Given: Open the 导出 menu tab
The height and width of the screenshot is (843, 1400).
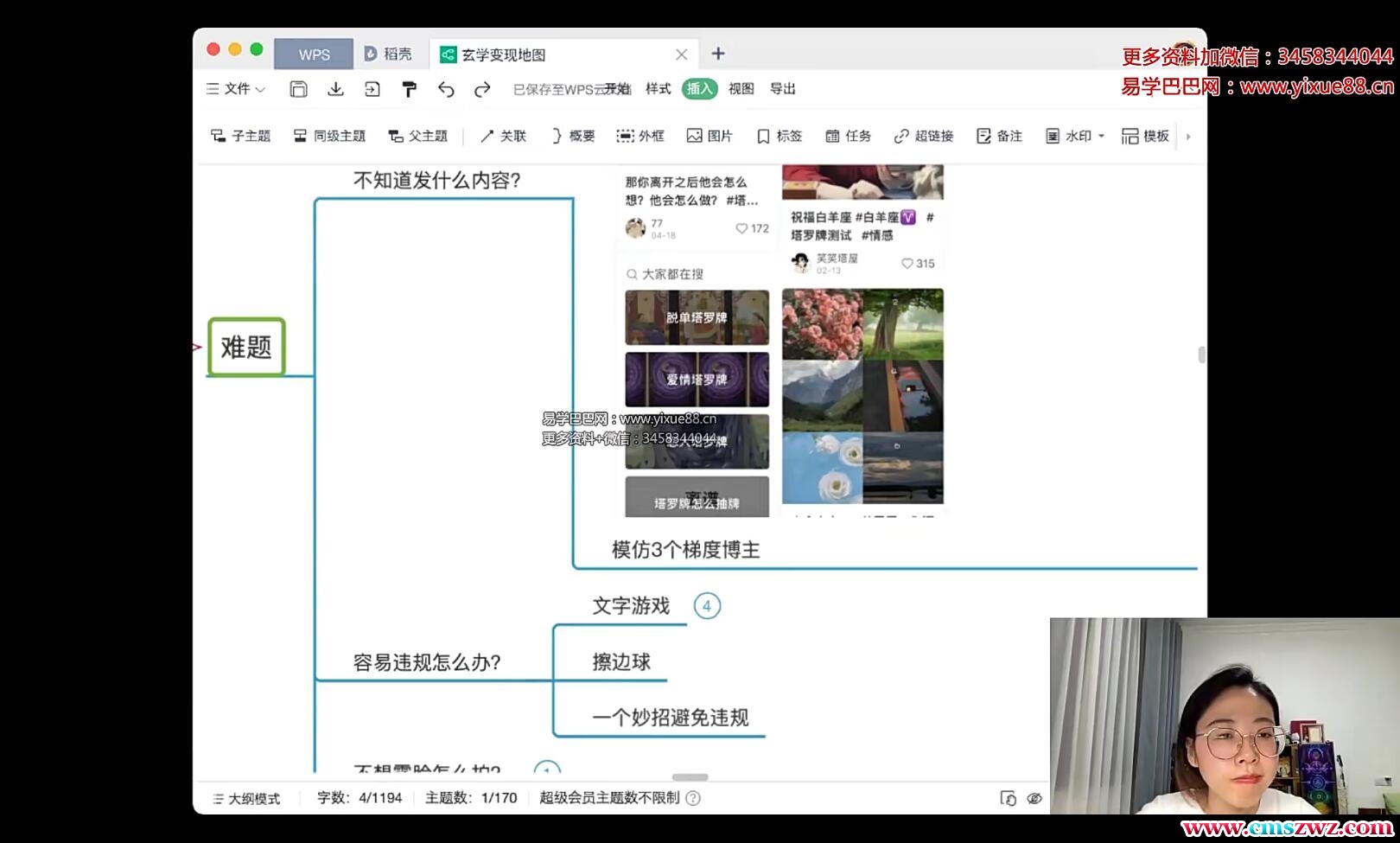Looking at the screenshot, I should pos(782,89).
